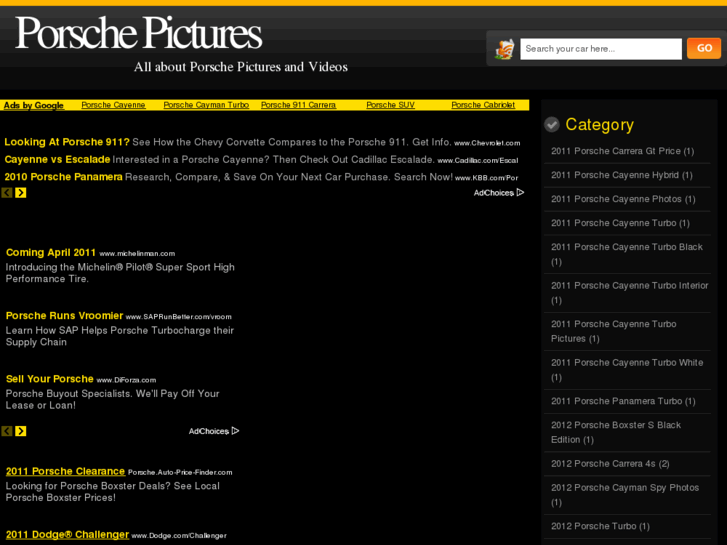727x545 pixels.
Task: Open Porsche Cabriolet ad link
Action: (483, 105)
